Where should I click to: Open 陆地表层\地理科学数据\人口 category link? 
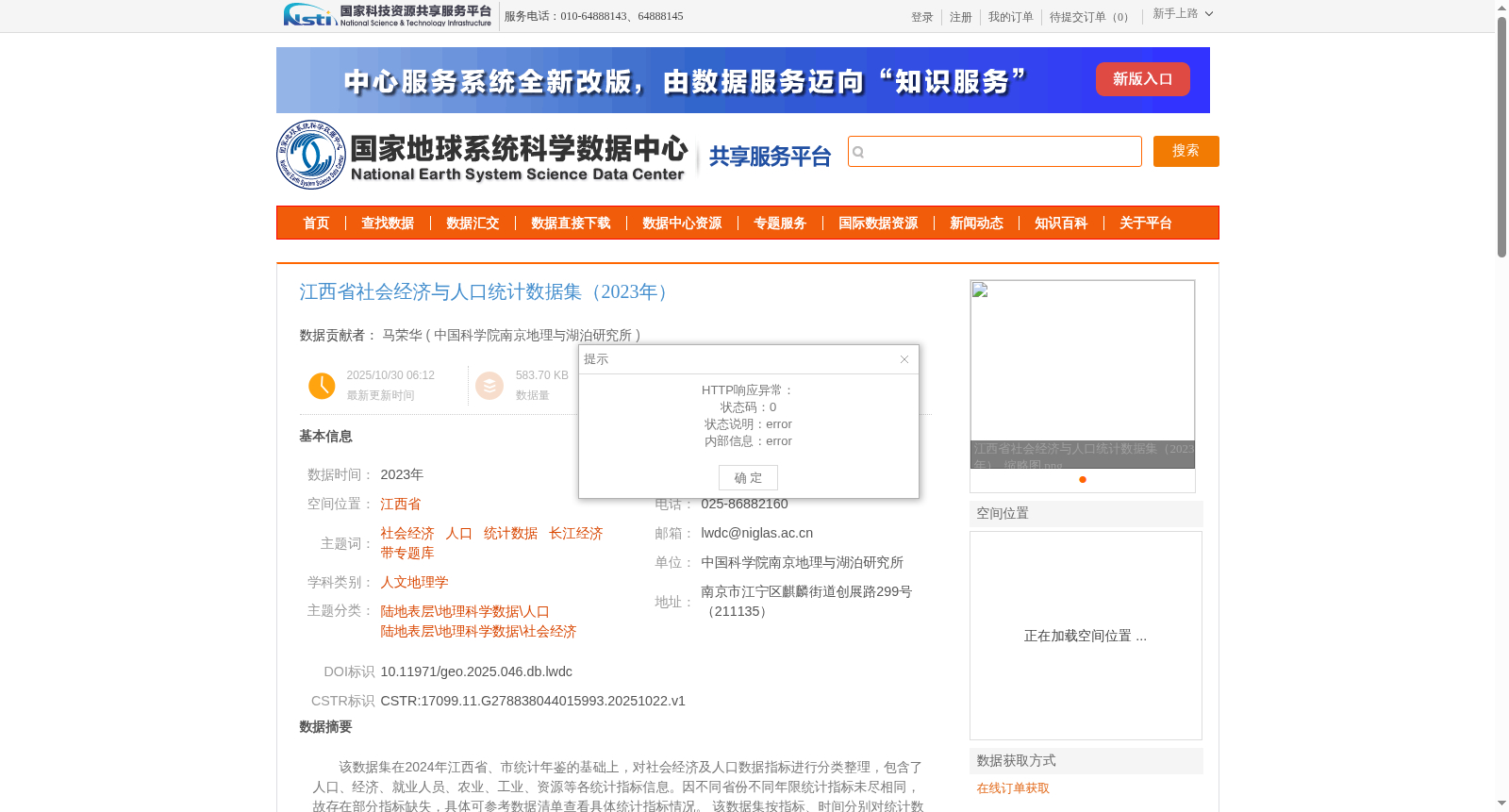tap(465, 612)
